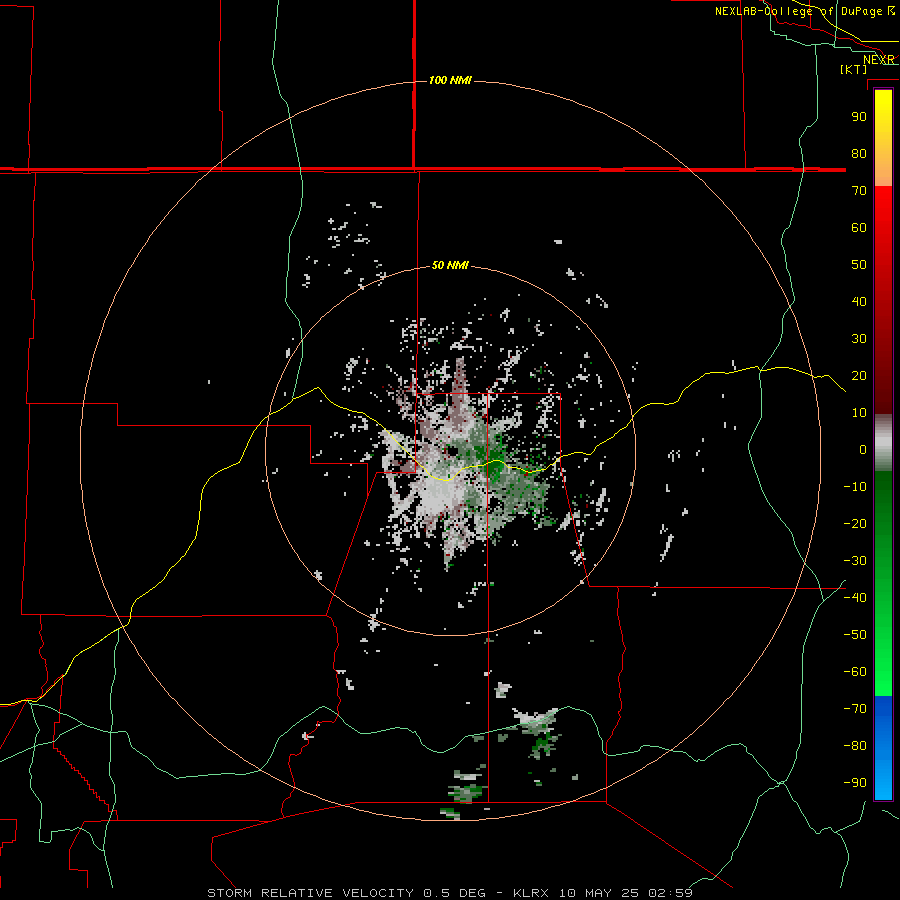Click the STORM RELATIVE VELOCITY product title

pyautogui.click(x=313, y=893)
